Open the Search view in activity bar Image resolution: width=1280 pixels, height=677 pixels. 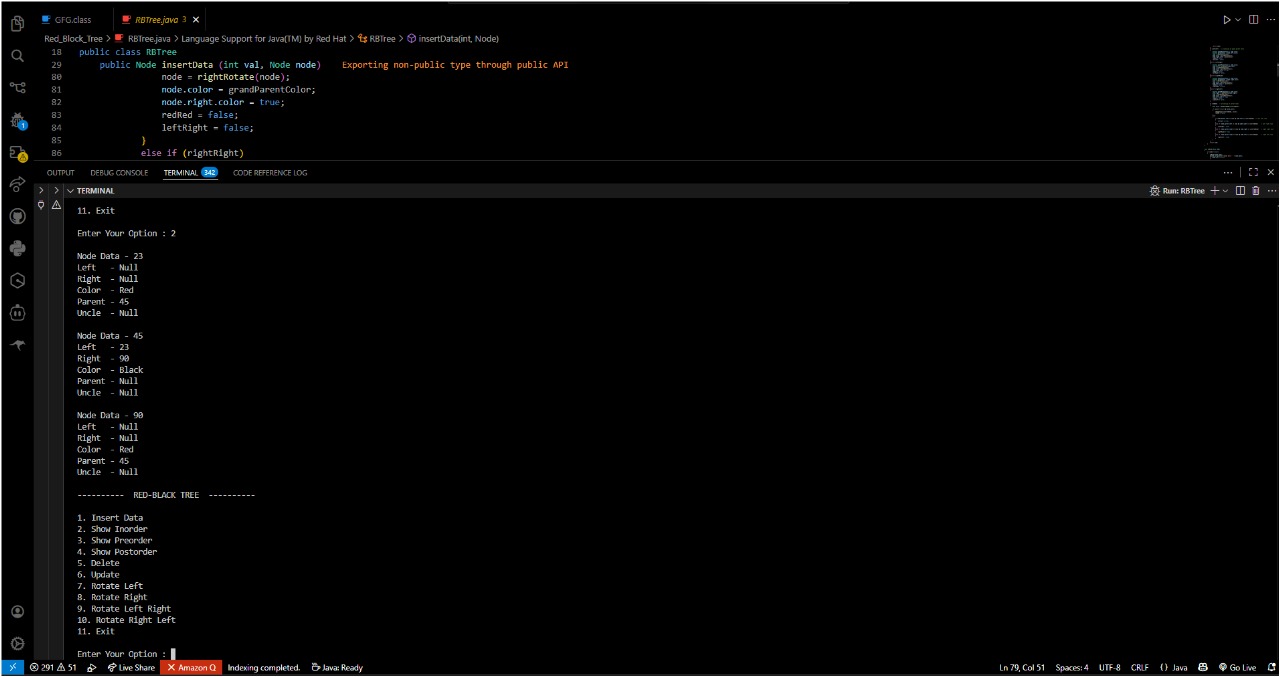pos(17,56)
